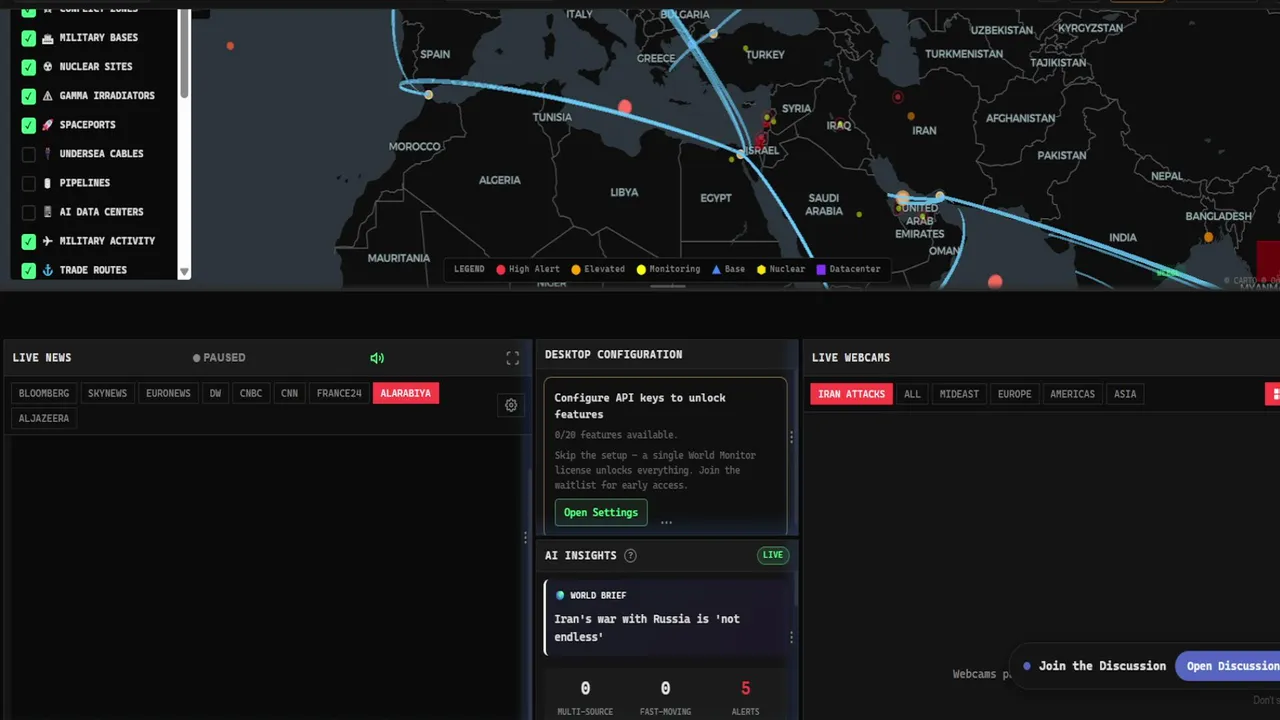Click the Trade Routes anchor icon
This screenshot has width=1280, height=720.
coord(47,270)
